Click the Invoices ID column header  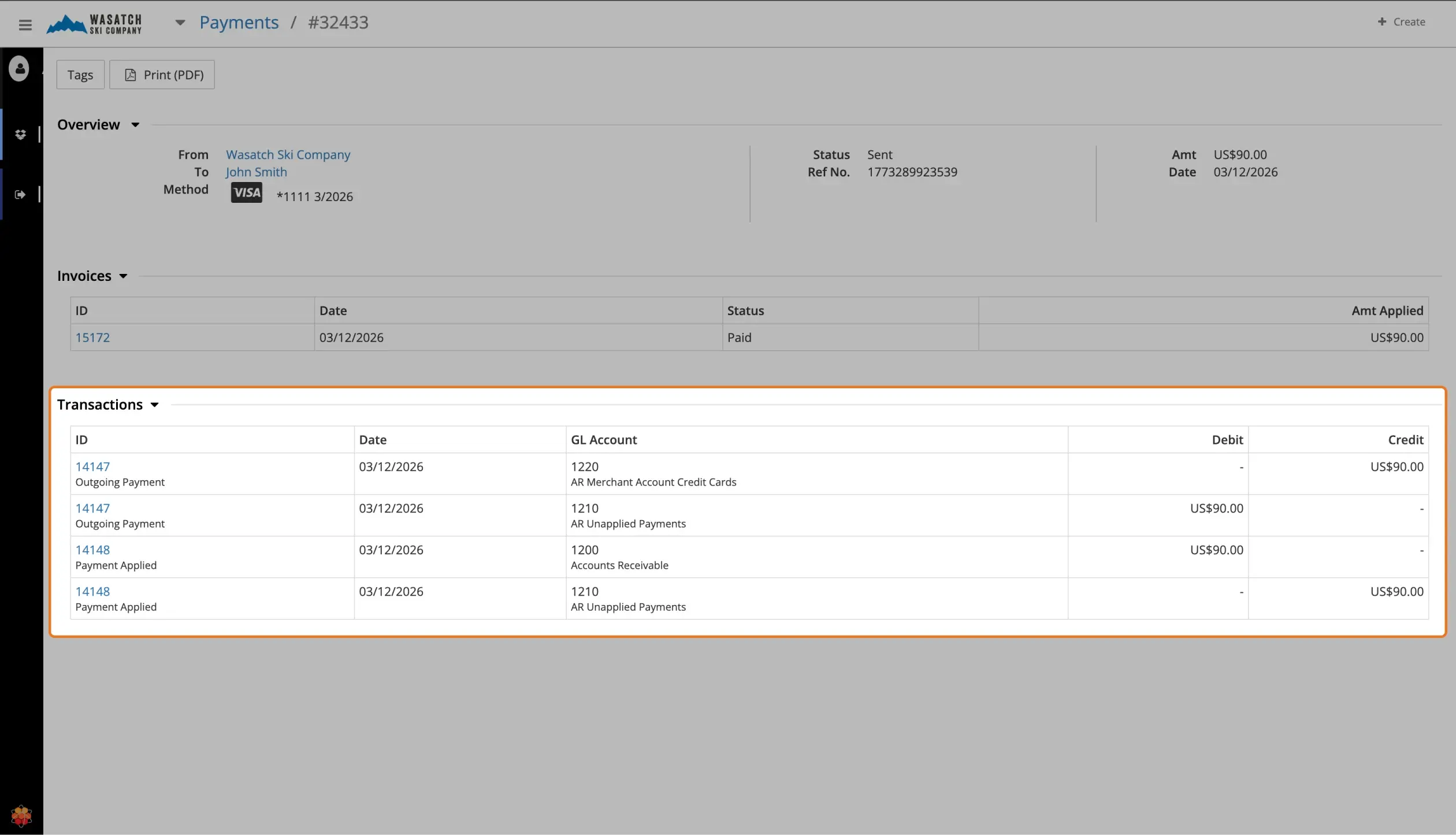pyautogui.click(x=192, y=311)
